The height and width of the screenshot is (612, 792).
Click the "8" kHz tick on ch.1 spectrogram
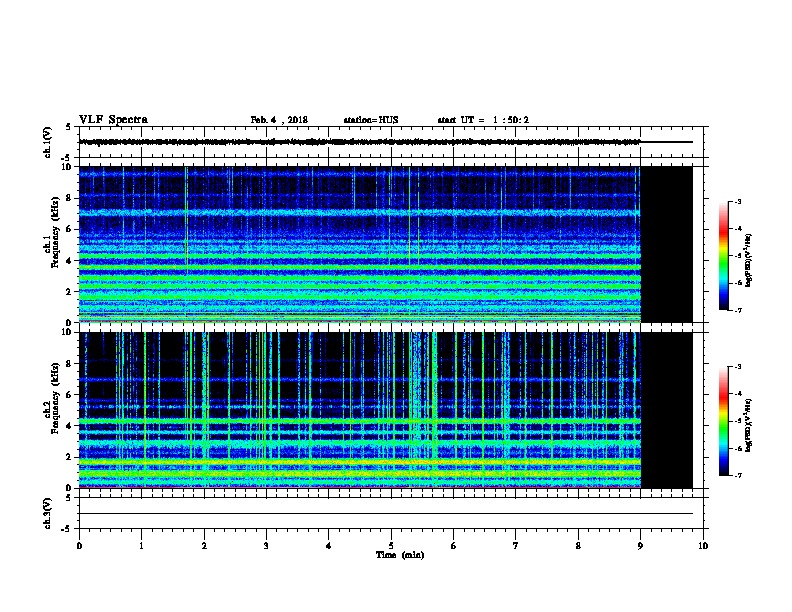click(69, 198)
